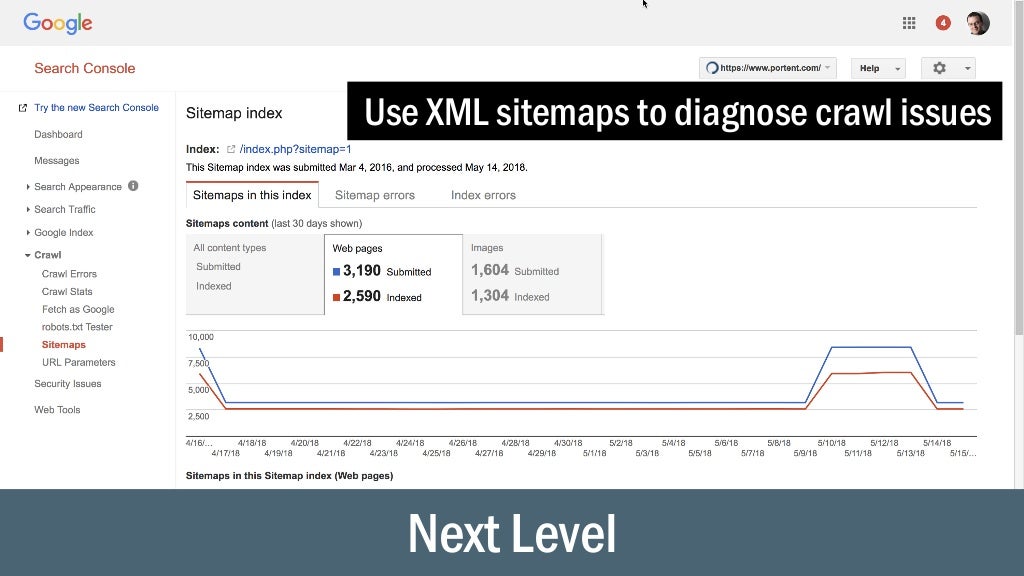Expand the Search Traffic section
Image resolution: width=1024 pixels, height=576 pixels.
tap(28, 210)
